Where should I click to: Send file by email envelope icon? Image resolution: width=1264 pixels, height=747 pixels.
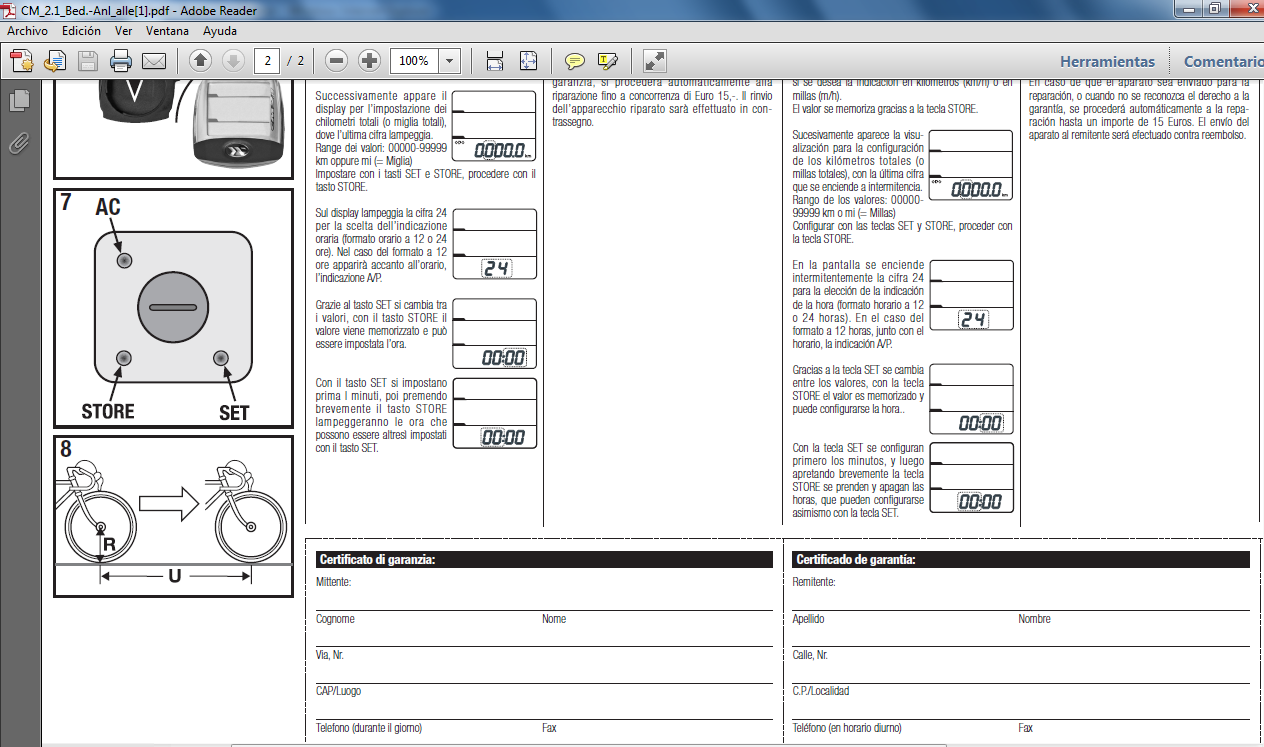(x=154, y=61)
